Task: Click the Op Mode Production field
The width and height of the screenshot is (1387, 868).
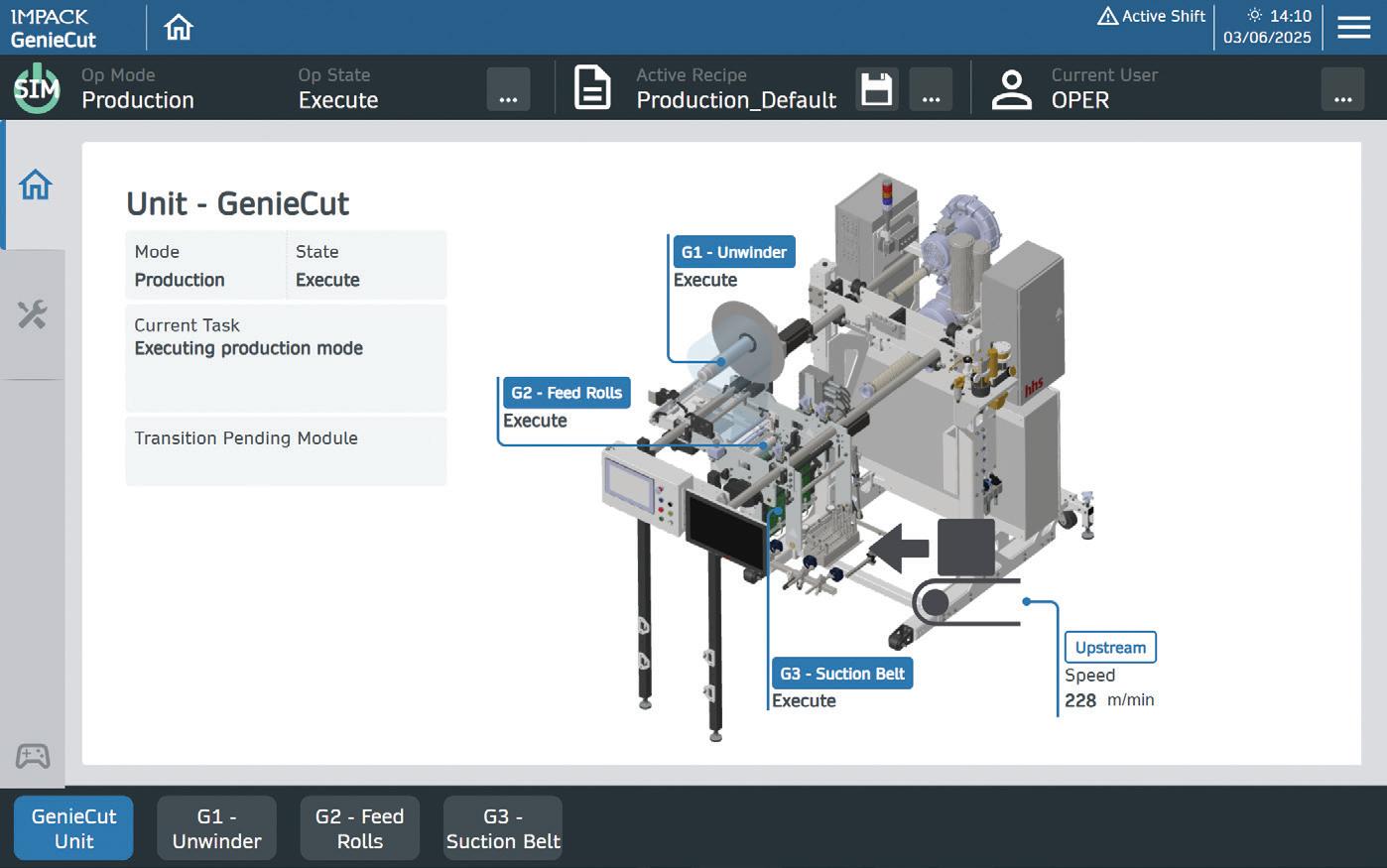Action: click(138, 88)
